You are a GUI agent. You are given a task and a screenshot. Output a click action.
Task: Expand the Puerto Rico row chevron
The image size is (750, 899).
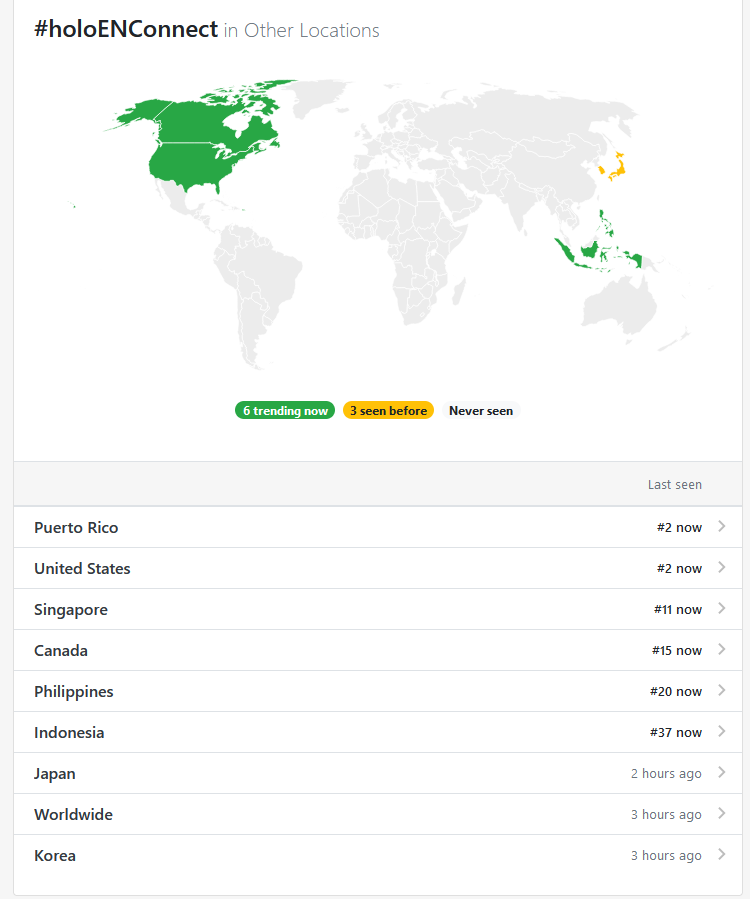[722, 527]
